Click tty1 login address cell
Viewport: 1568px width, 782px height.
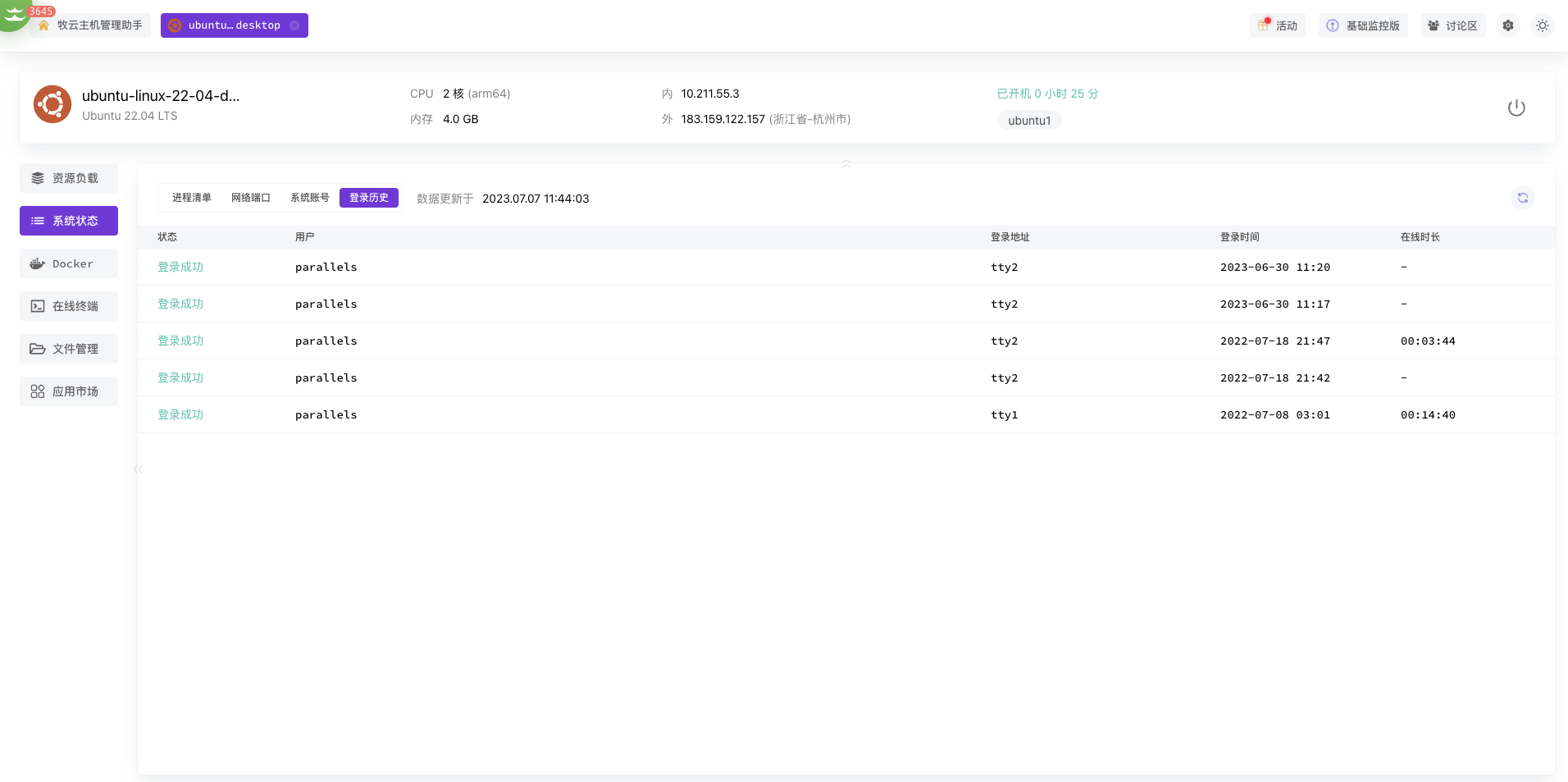(x=1005, y=415)
